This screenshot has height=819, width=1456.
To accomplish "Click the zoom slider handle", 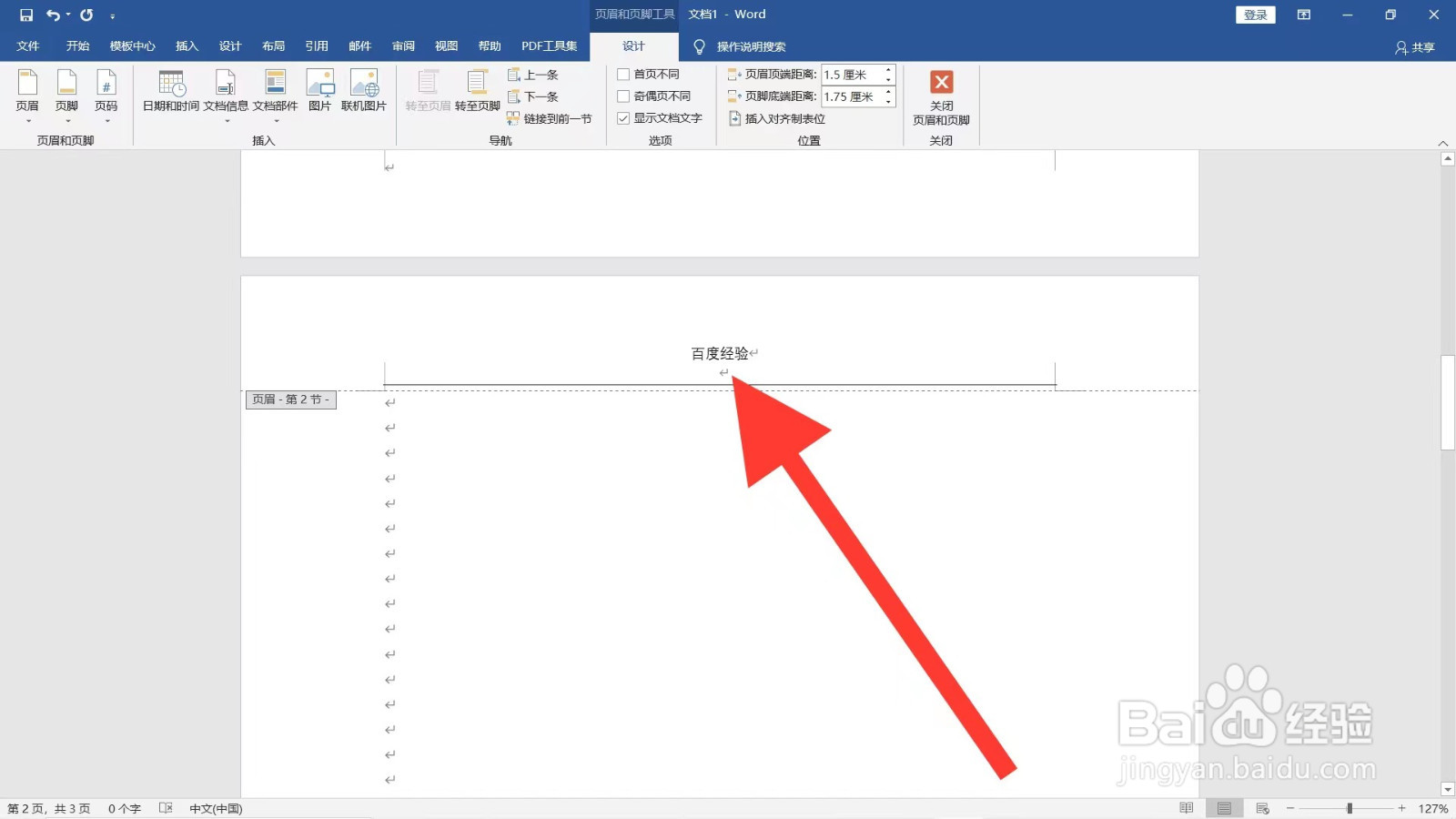I will [x=1350, y=808].
